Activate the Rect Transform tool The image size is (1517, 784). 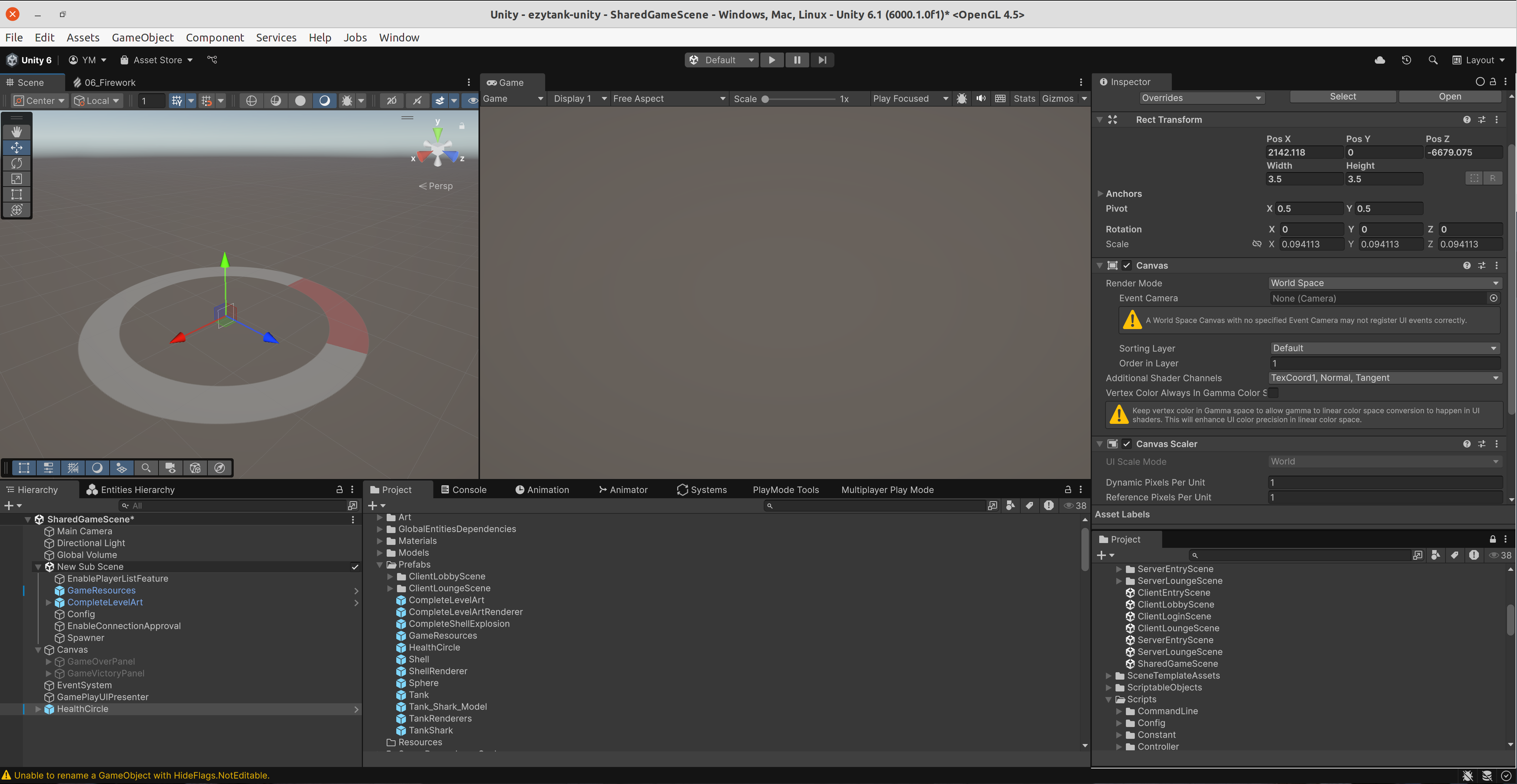pos(17,194)
